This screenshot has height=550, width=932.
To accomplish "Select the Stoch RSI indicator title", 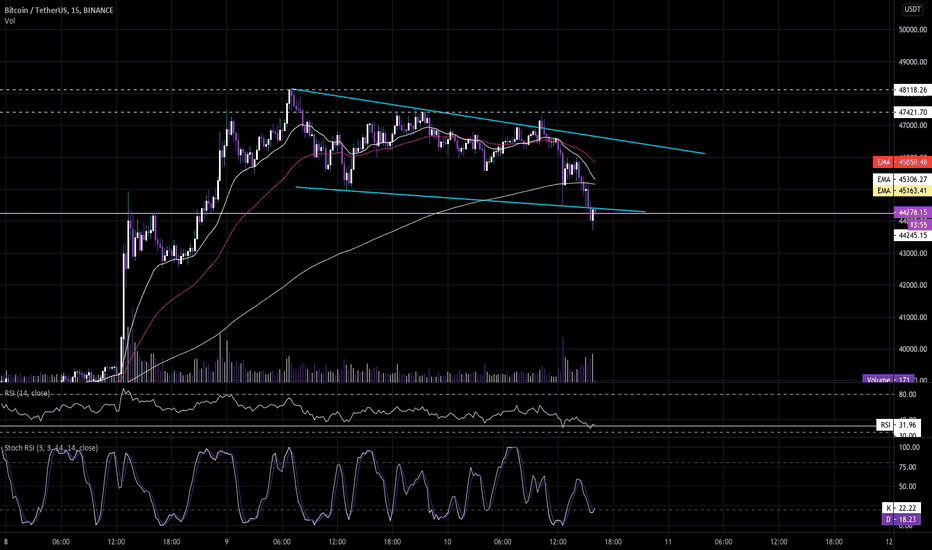I will 51,448.
